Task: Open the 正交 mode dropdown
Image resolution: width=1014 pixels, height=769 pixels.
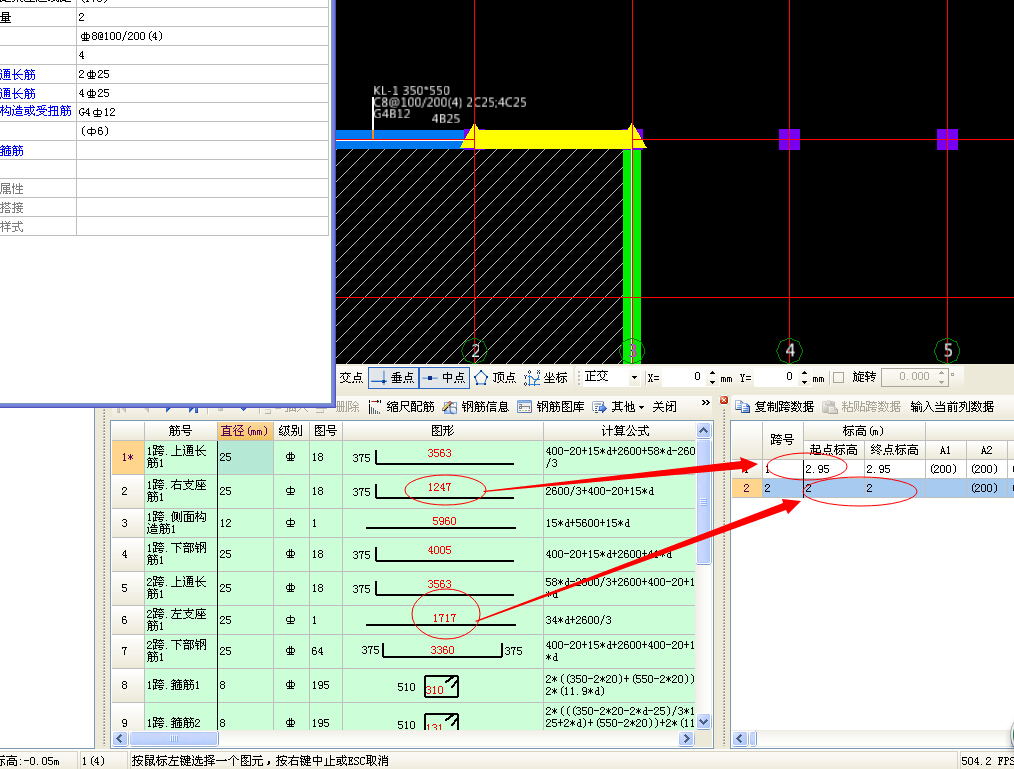Action: (x=634, y=378)
